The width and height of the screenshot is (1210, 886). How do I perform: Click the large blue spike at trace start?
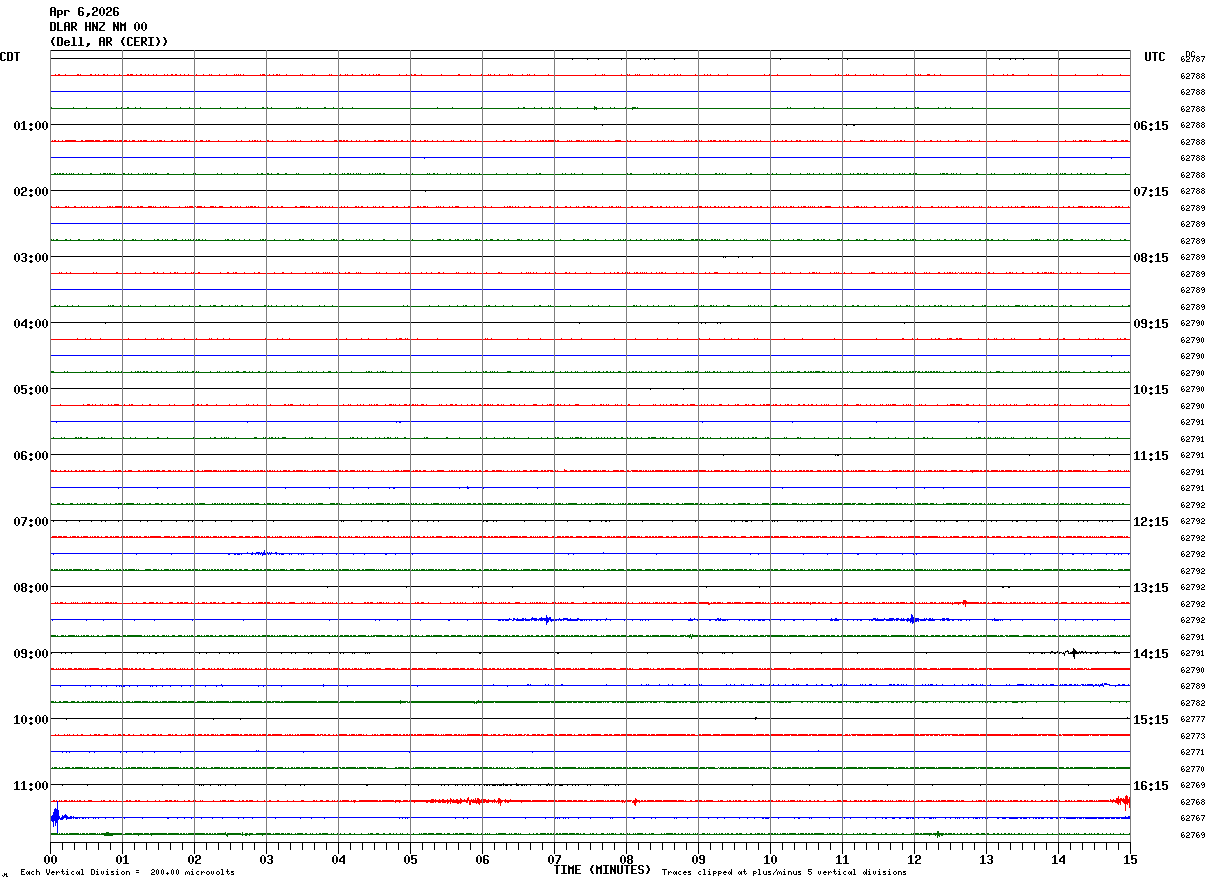click(55, 817)
